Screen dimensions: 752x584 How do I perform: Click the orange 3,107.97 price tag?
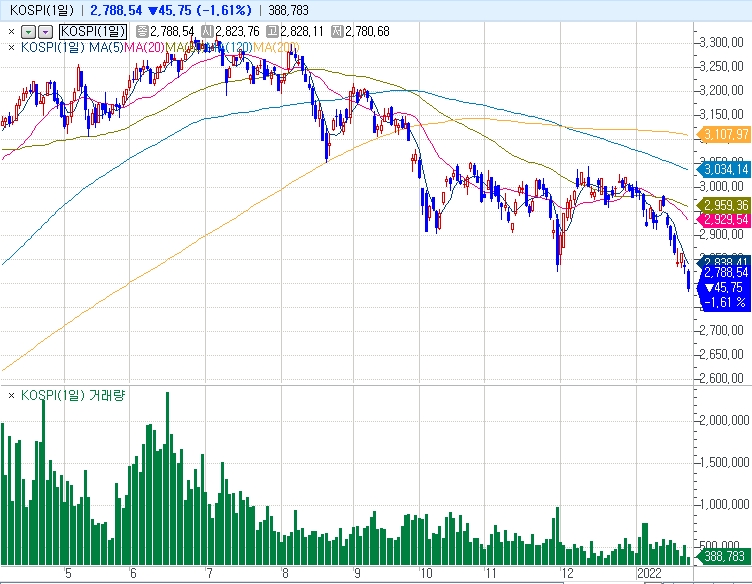[724, 134]
